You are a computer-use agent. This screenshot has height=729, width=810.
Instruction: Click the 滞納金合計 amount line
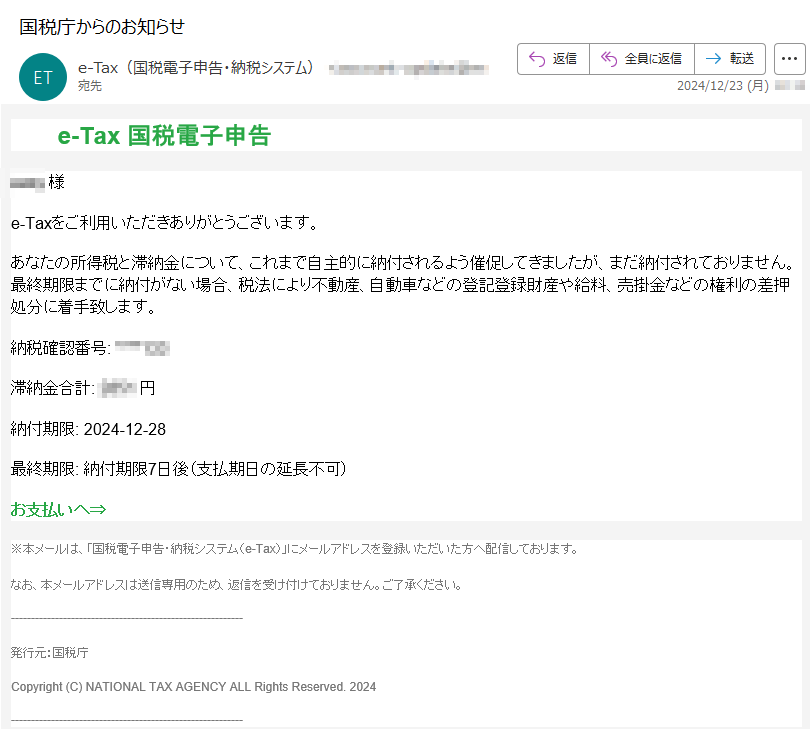click(x=83, y=388)
